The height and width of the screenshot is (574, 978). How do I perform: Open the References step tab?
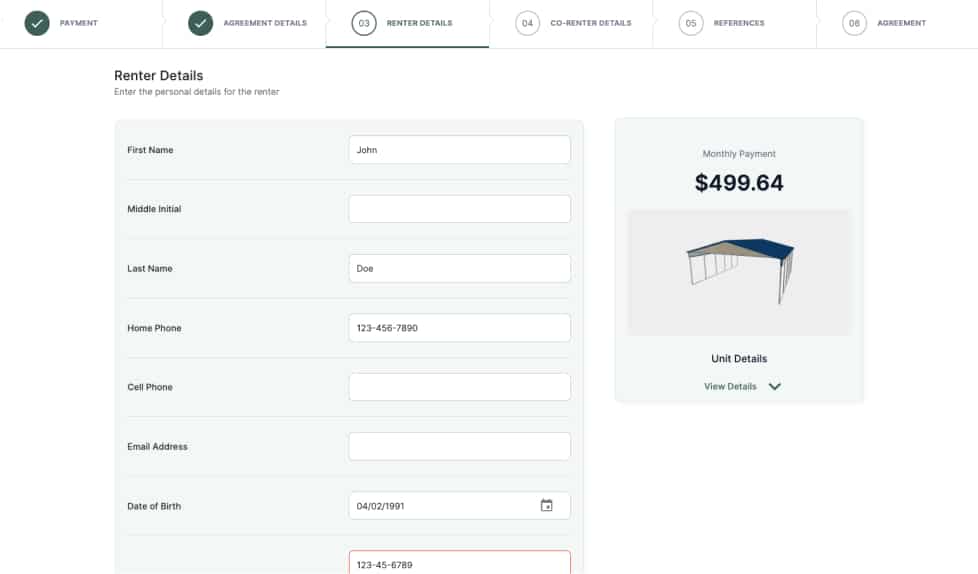coord(734,24)
